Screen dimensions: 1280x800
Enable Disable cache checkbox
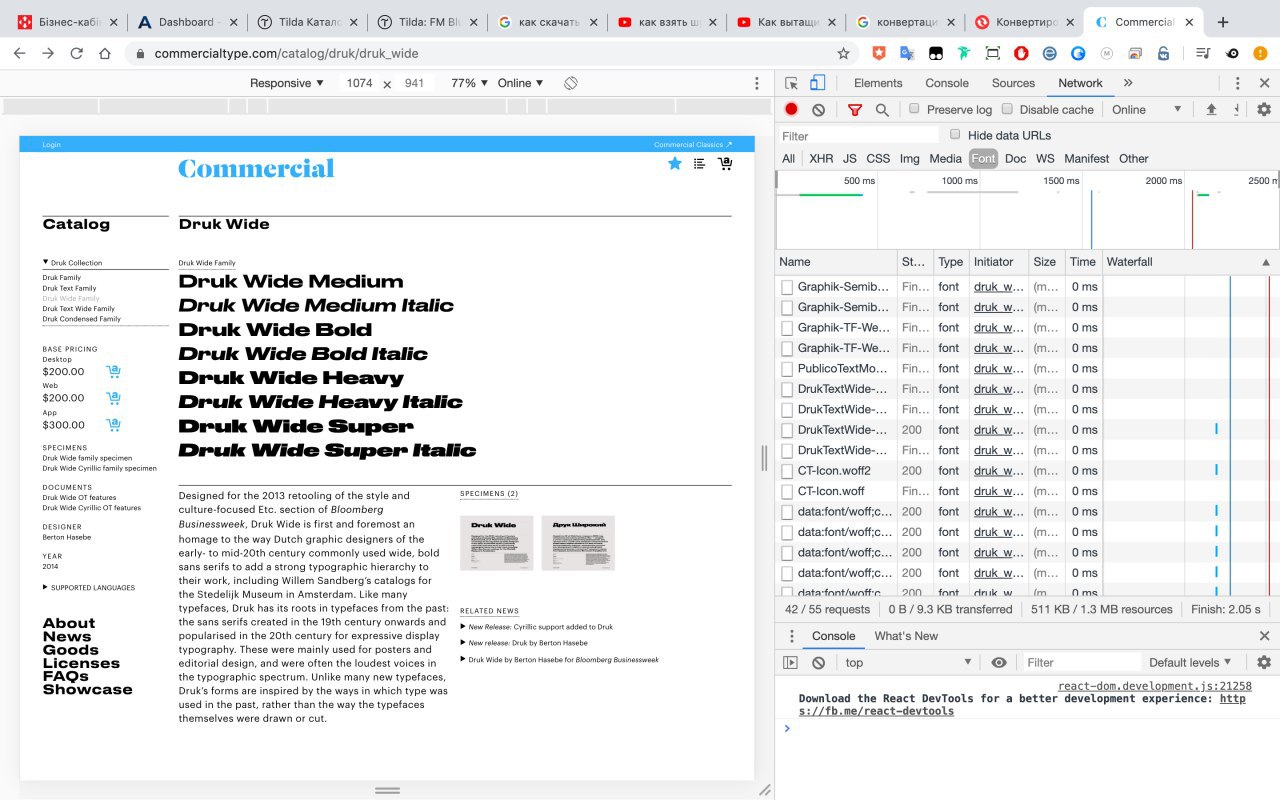click(x=1007, y=108)
